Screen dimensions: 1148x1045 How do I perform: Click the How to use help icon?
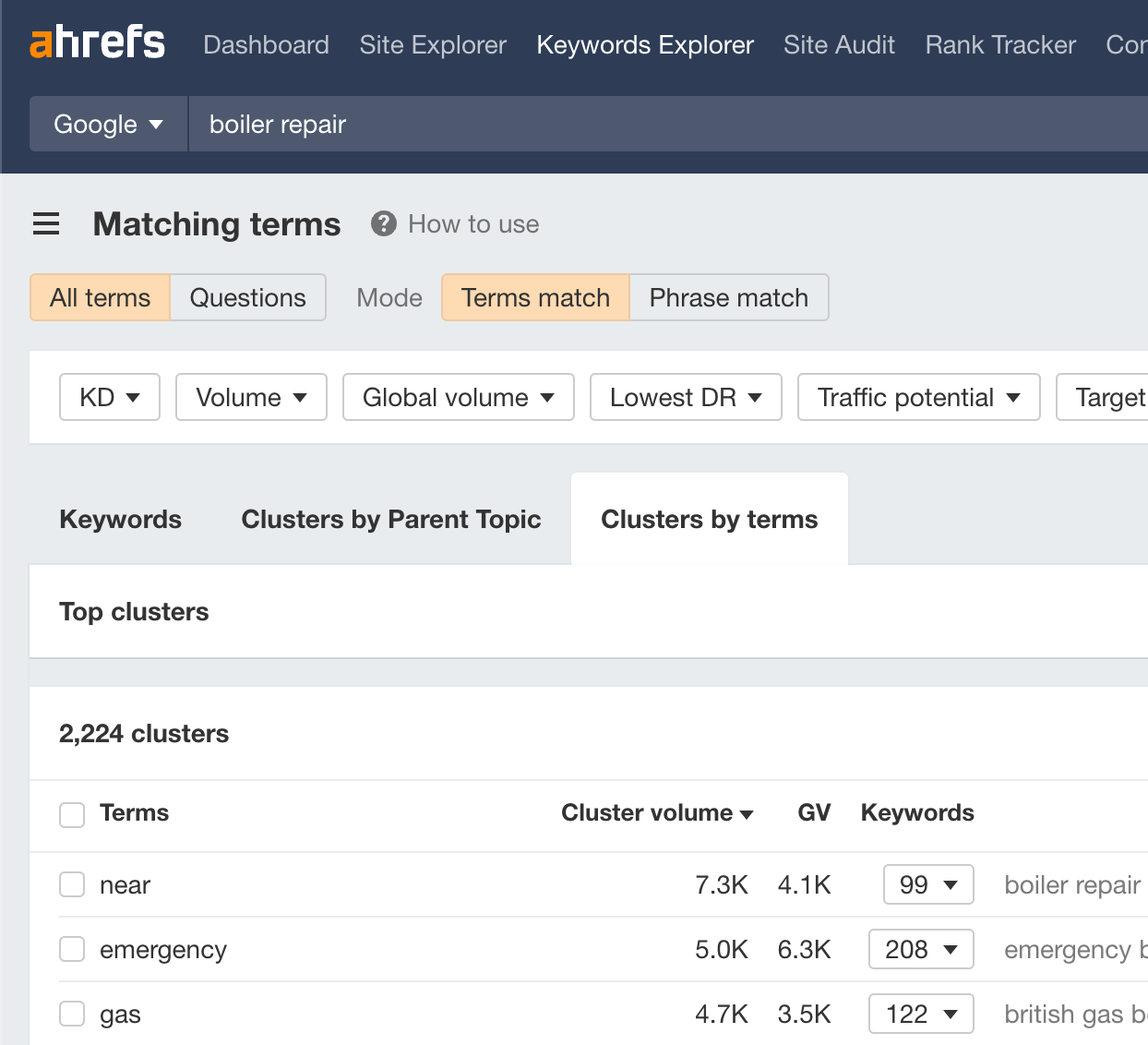click(x=382, y=223)
